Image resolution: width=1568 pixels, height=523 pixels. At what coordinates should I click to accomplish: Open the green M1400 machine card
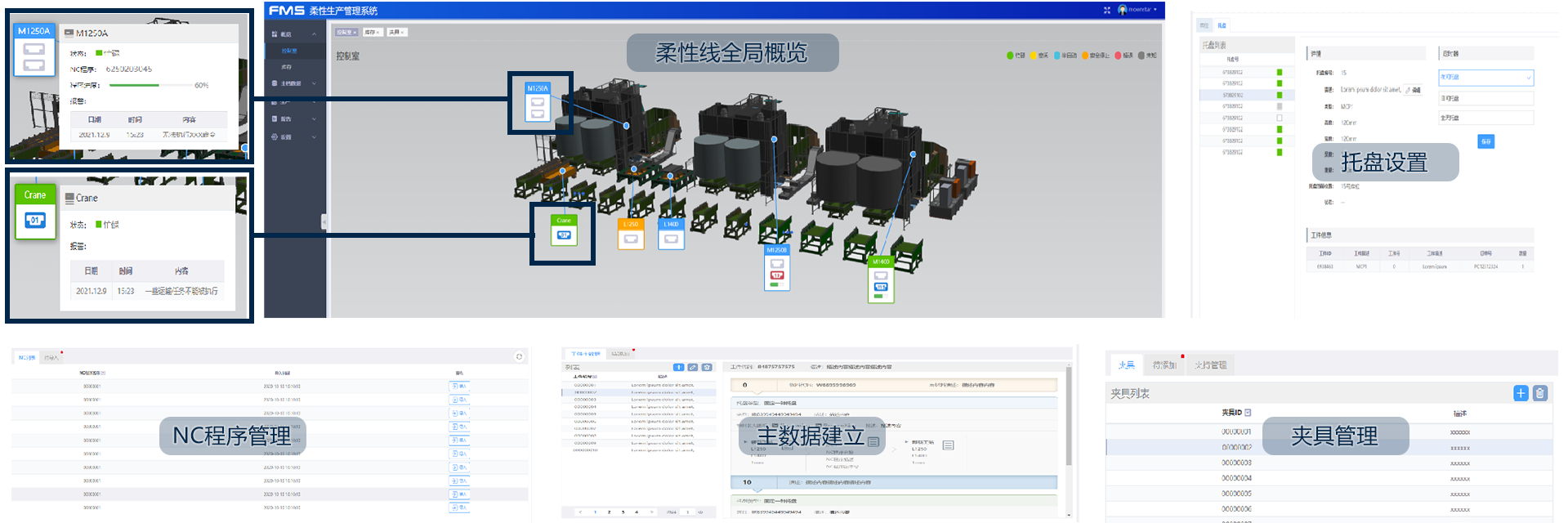(881, 279)
